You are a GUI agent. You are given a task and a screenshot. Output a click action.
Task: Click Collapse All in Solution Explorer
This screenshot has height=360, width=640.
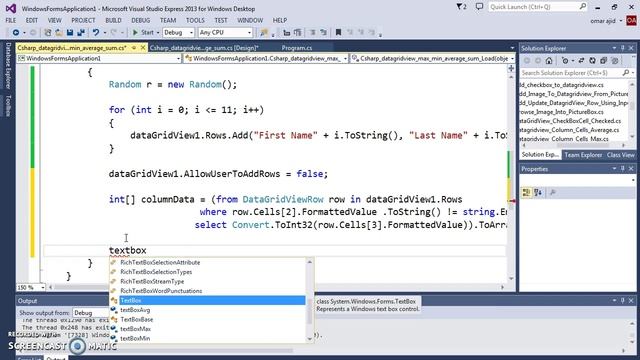point(603,61)
